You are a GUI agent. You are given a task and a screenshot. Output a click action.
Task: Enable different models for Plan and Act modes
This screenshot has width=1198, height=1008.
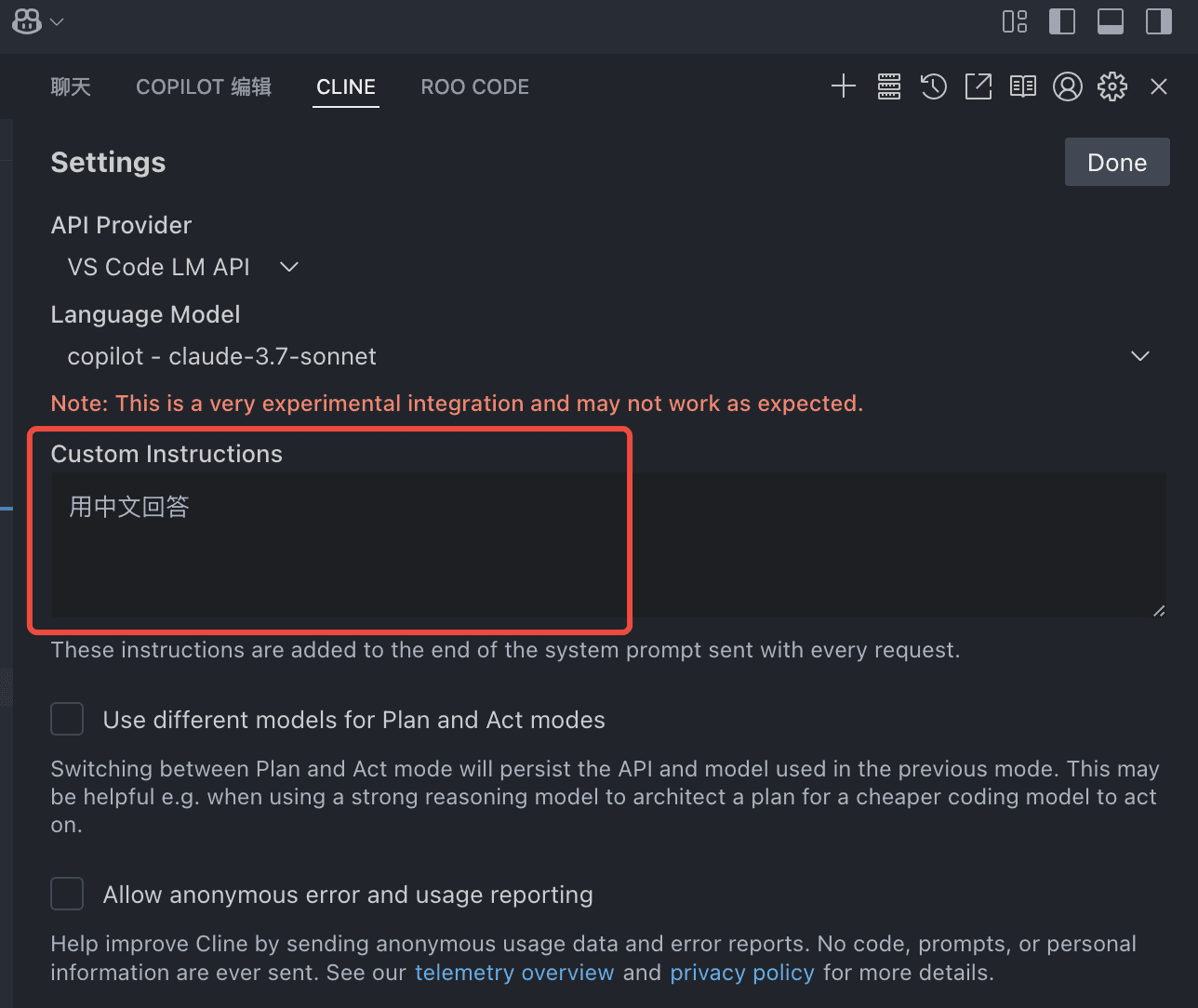67,719
